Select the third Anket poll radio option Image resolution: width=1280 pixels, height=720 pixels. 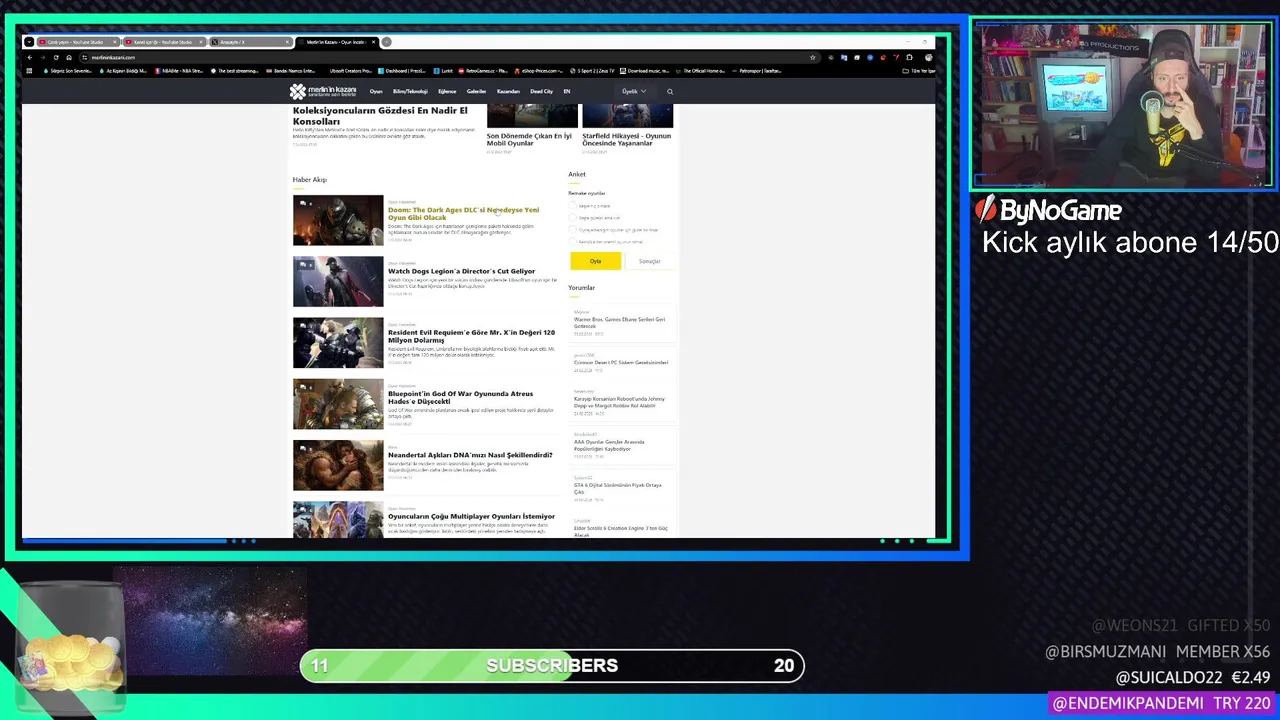pyautogui.click(x=574, y=230)
